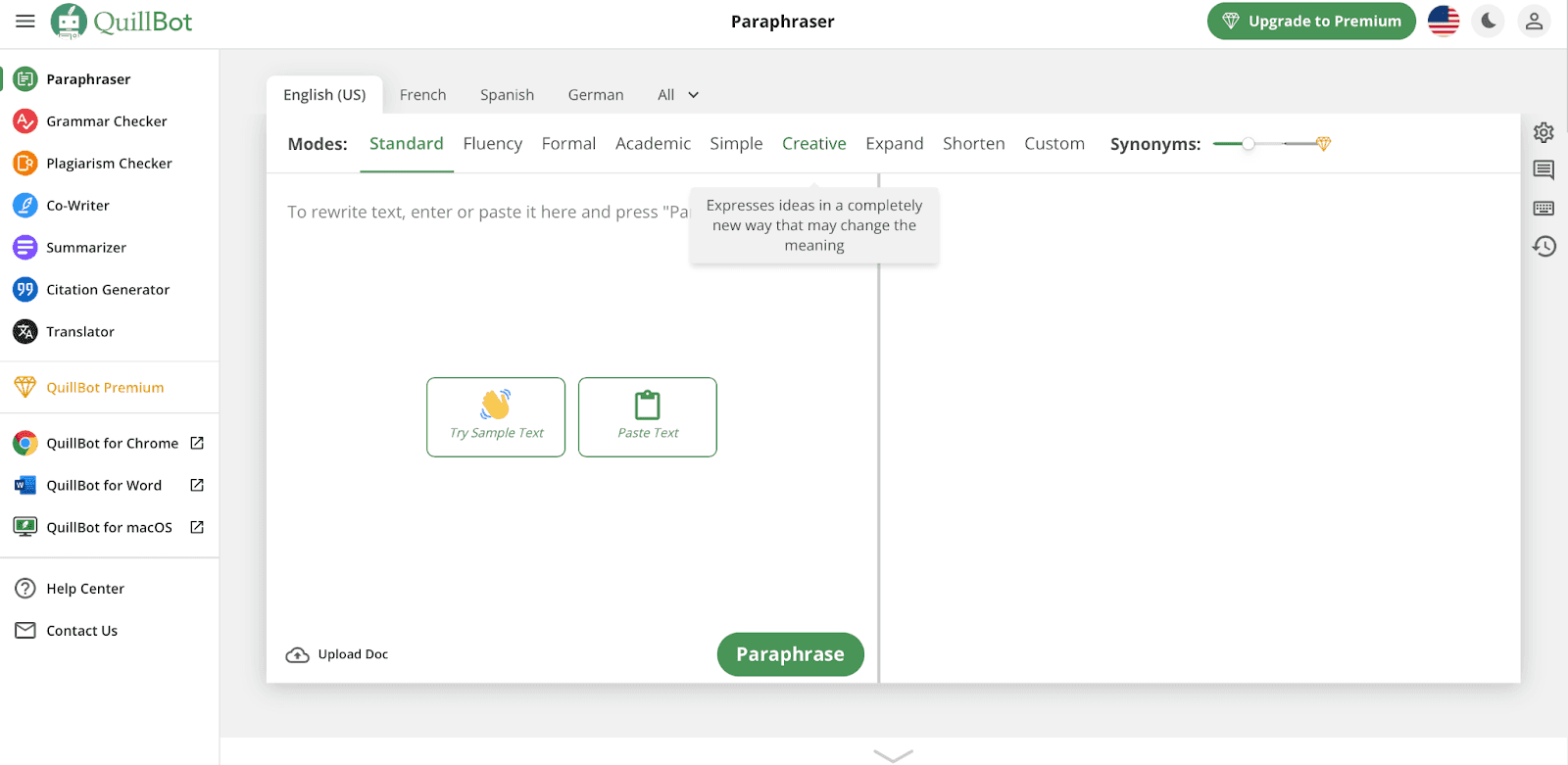
Task: Select Simple mode
Action: point(736,144)
